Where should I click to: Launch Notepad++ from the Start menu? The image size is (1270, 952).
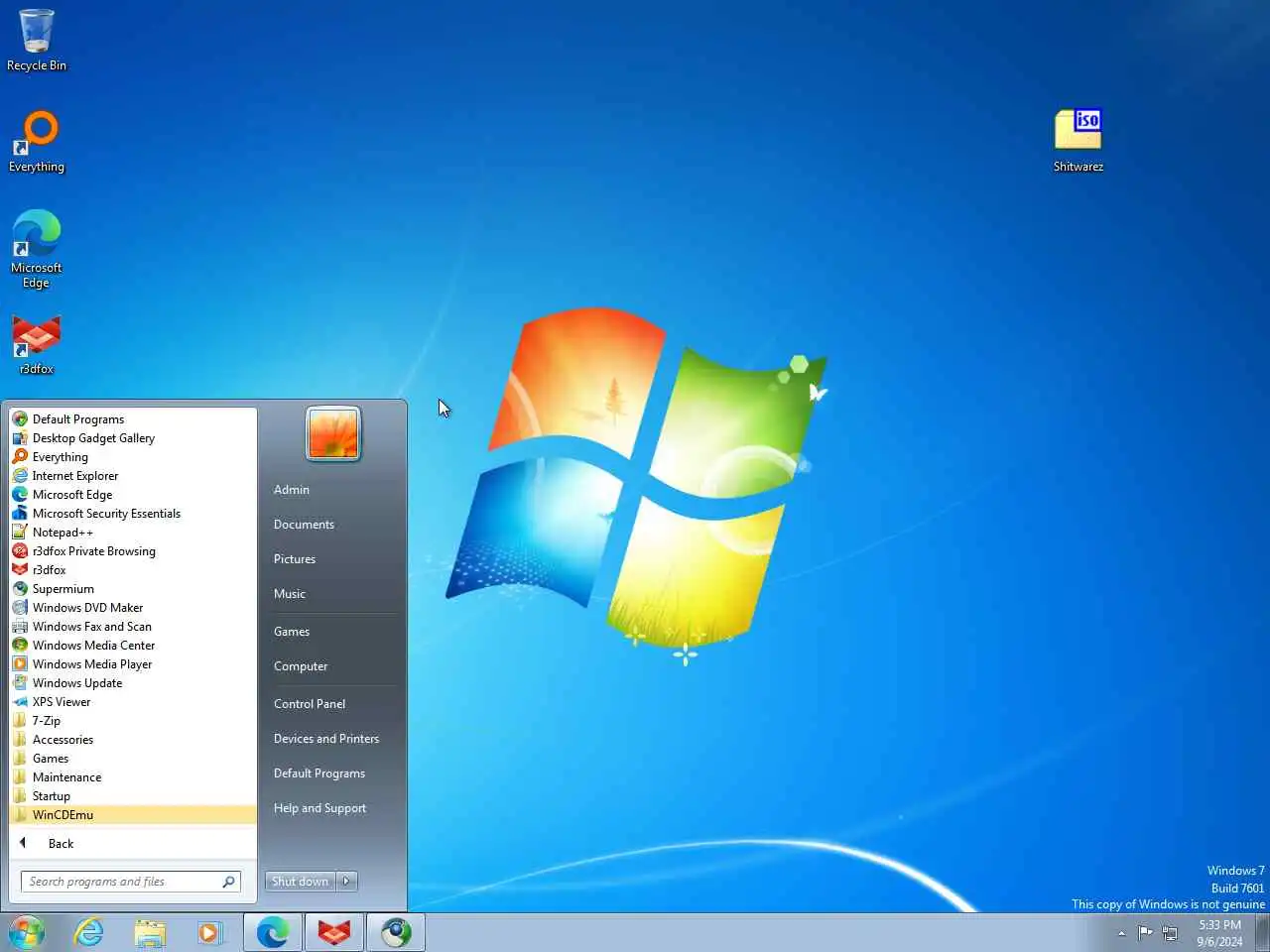tap(133, 533)
